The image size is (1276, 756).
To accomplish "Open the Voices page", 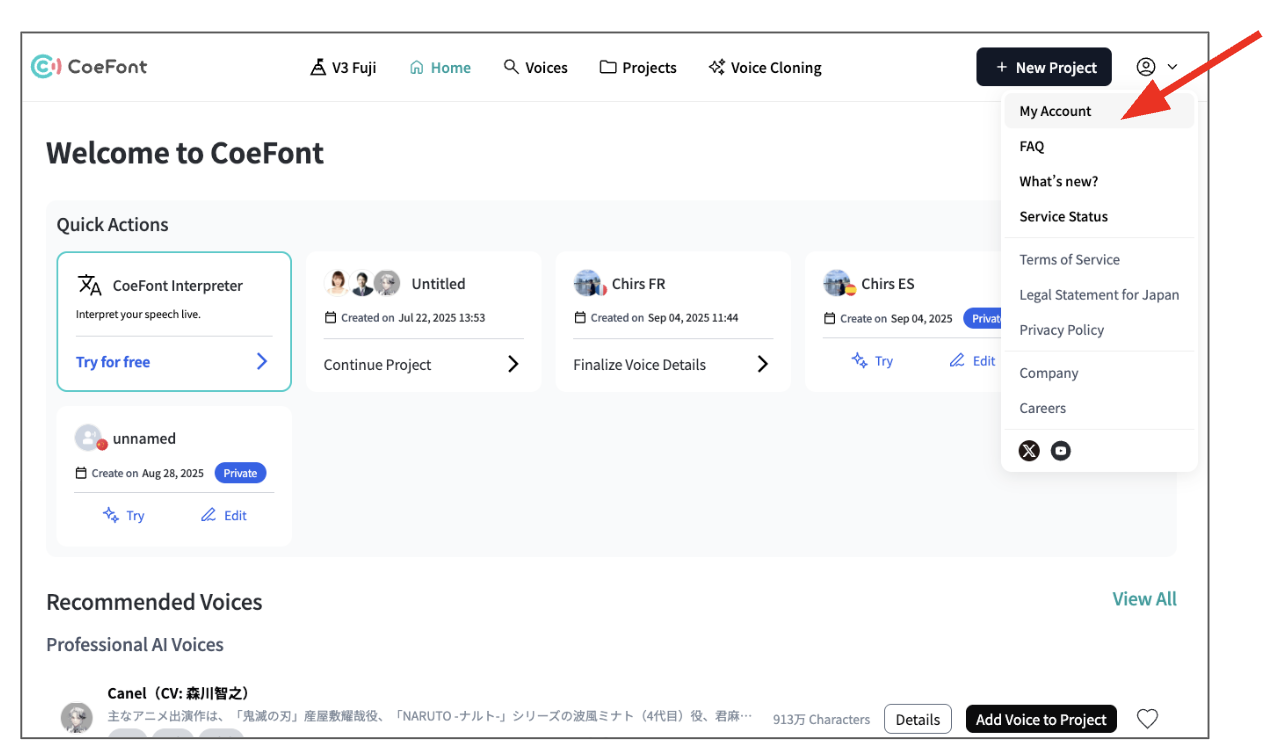I will point(535,68).
